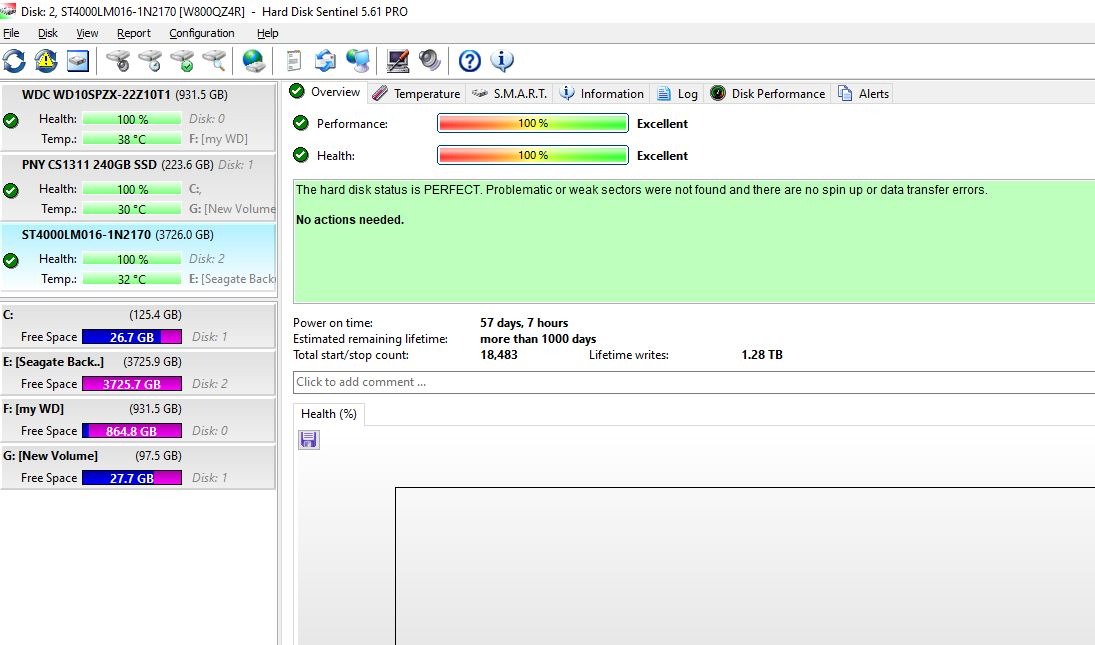Click the save floppy icon under Health (%)

click(x=309, y=440)
